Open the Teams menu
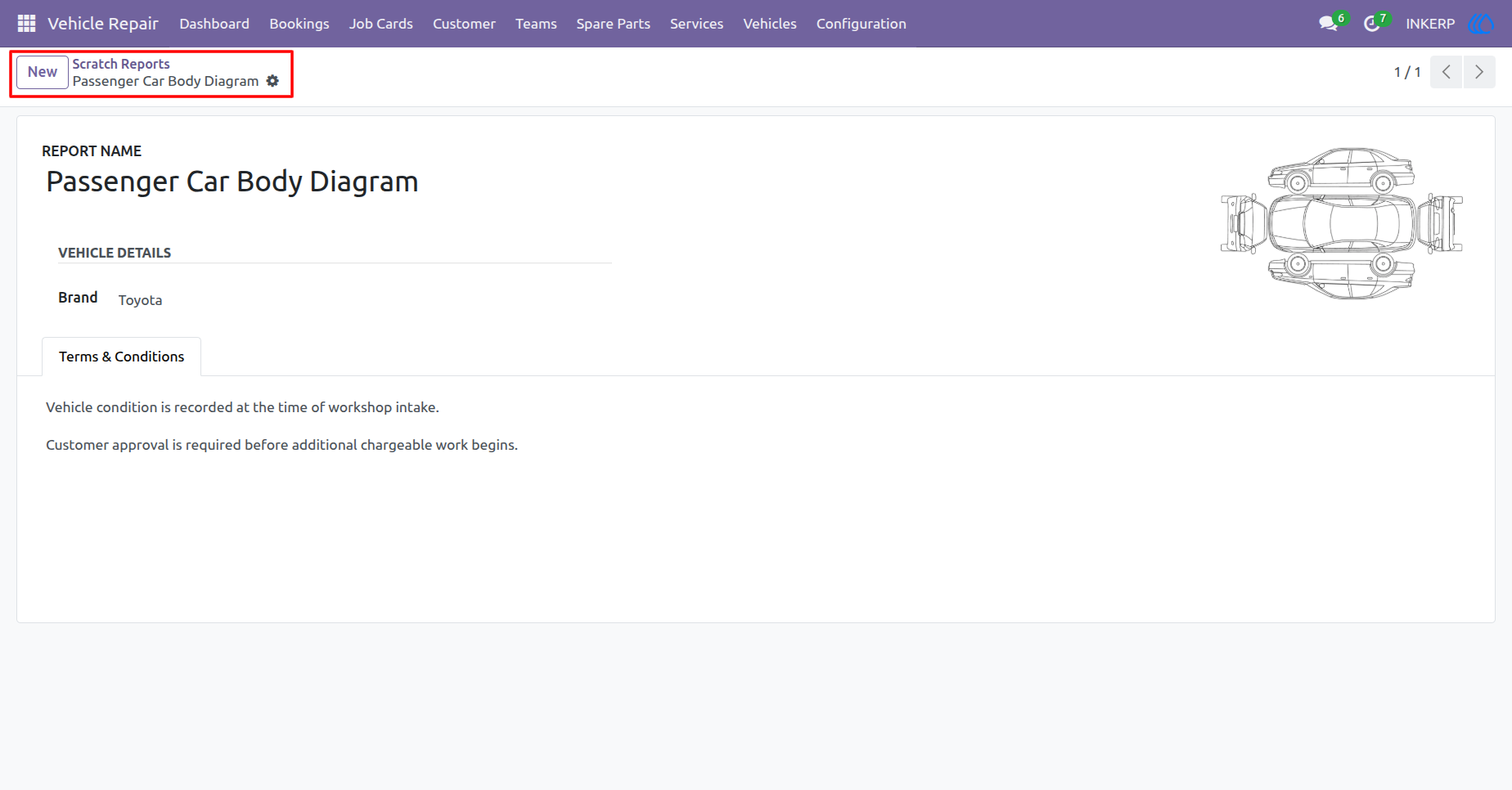Viewport: 1512px width, 790px height. tap(536, 24)
